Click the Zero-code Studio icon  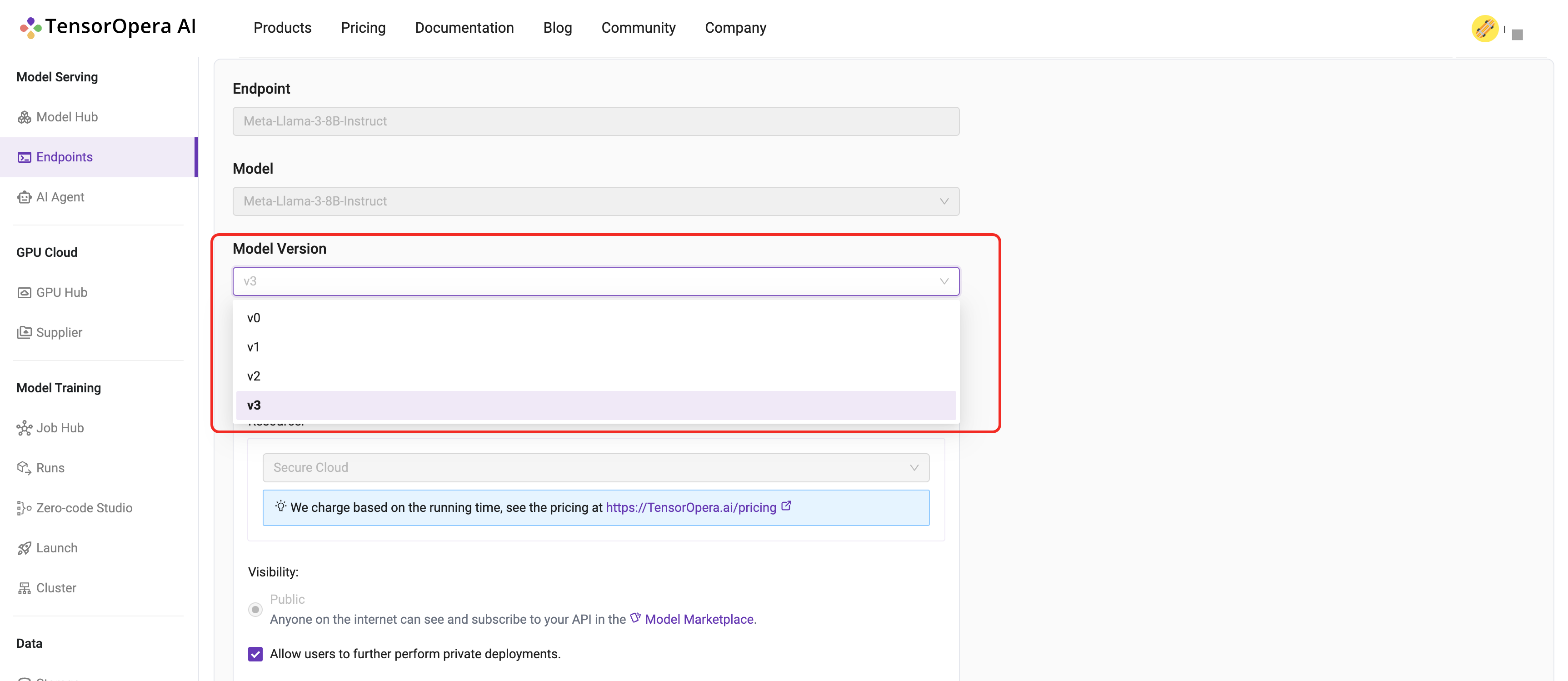coord(25,508)
